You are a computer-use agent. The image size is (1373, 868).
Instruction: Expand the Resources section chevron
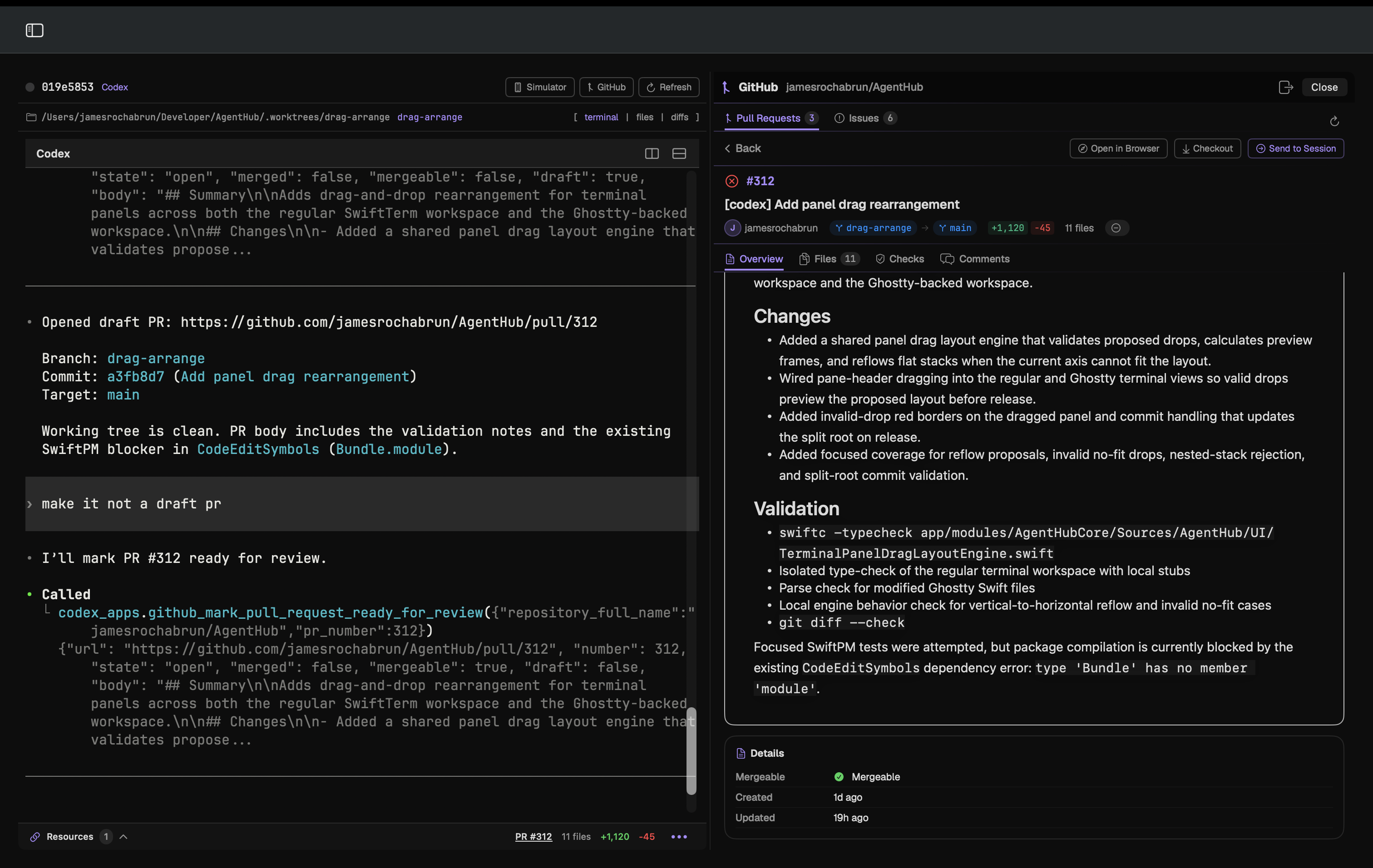pos(123,837)
